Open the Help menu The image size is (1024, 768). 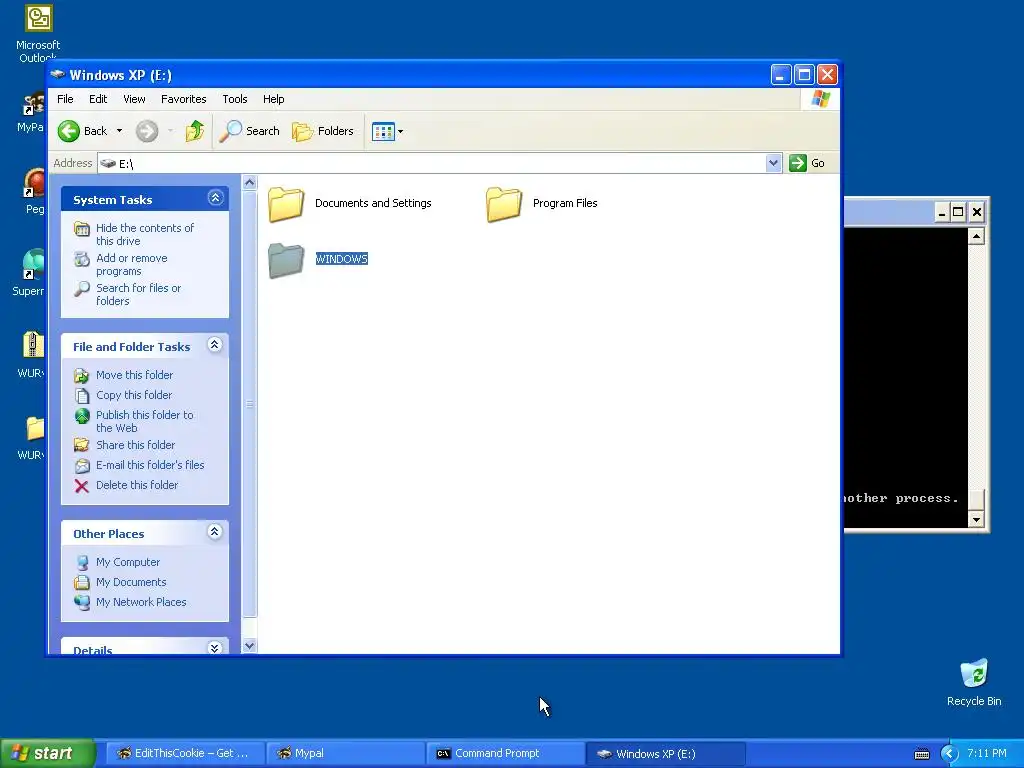(274, 99)
